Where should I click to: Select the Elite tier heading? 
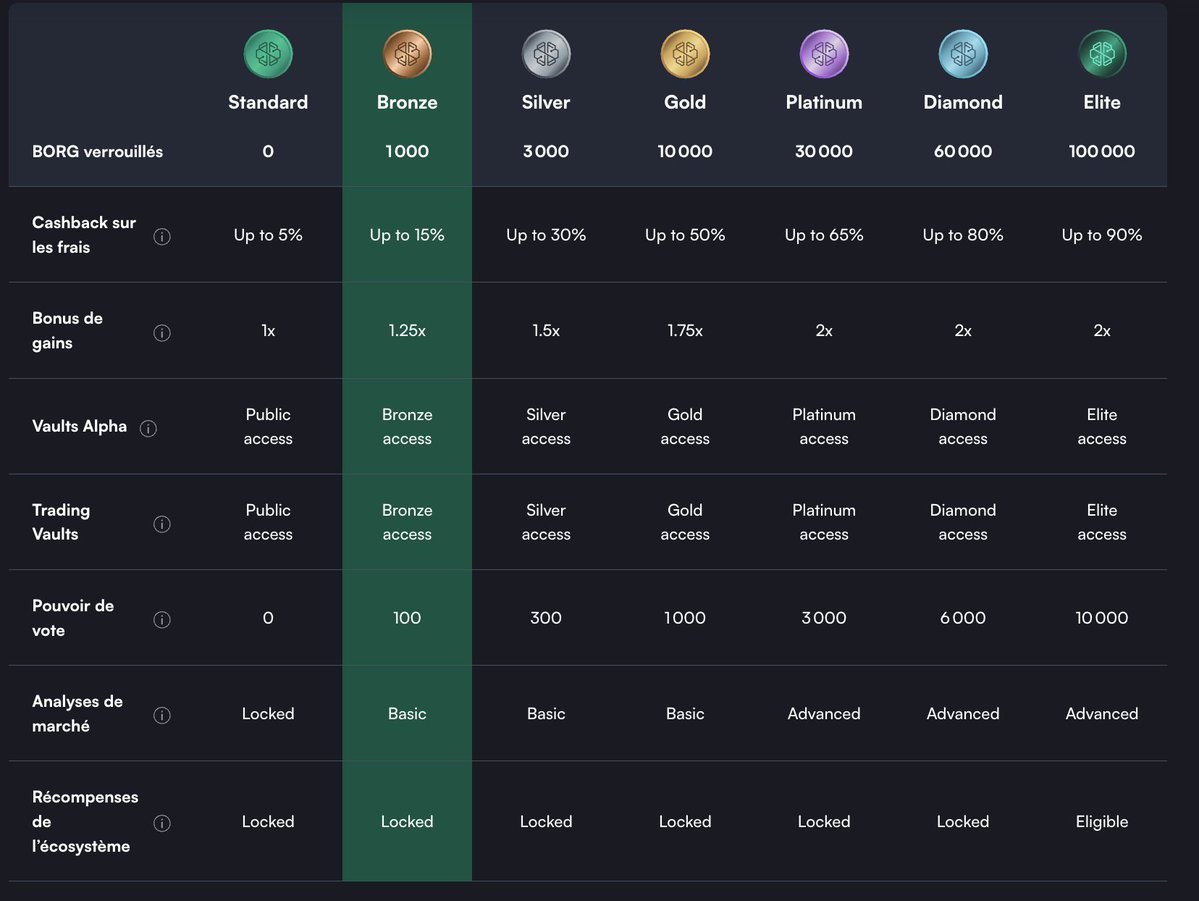(1102, 102)
